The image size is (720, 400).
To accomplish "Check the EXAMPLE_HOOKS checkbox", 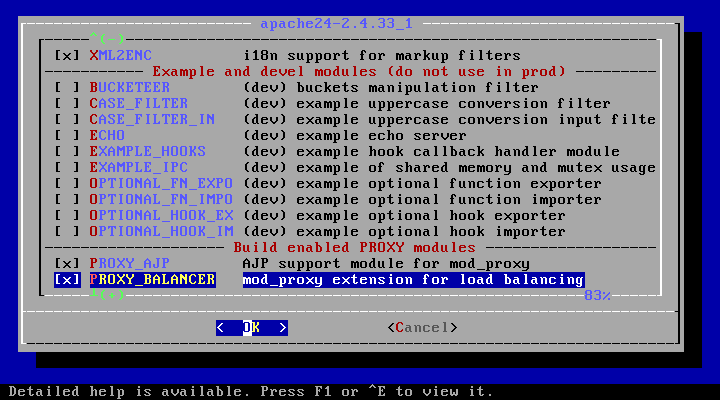I will (67, 152).
